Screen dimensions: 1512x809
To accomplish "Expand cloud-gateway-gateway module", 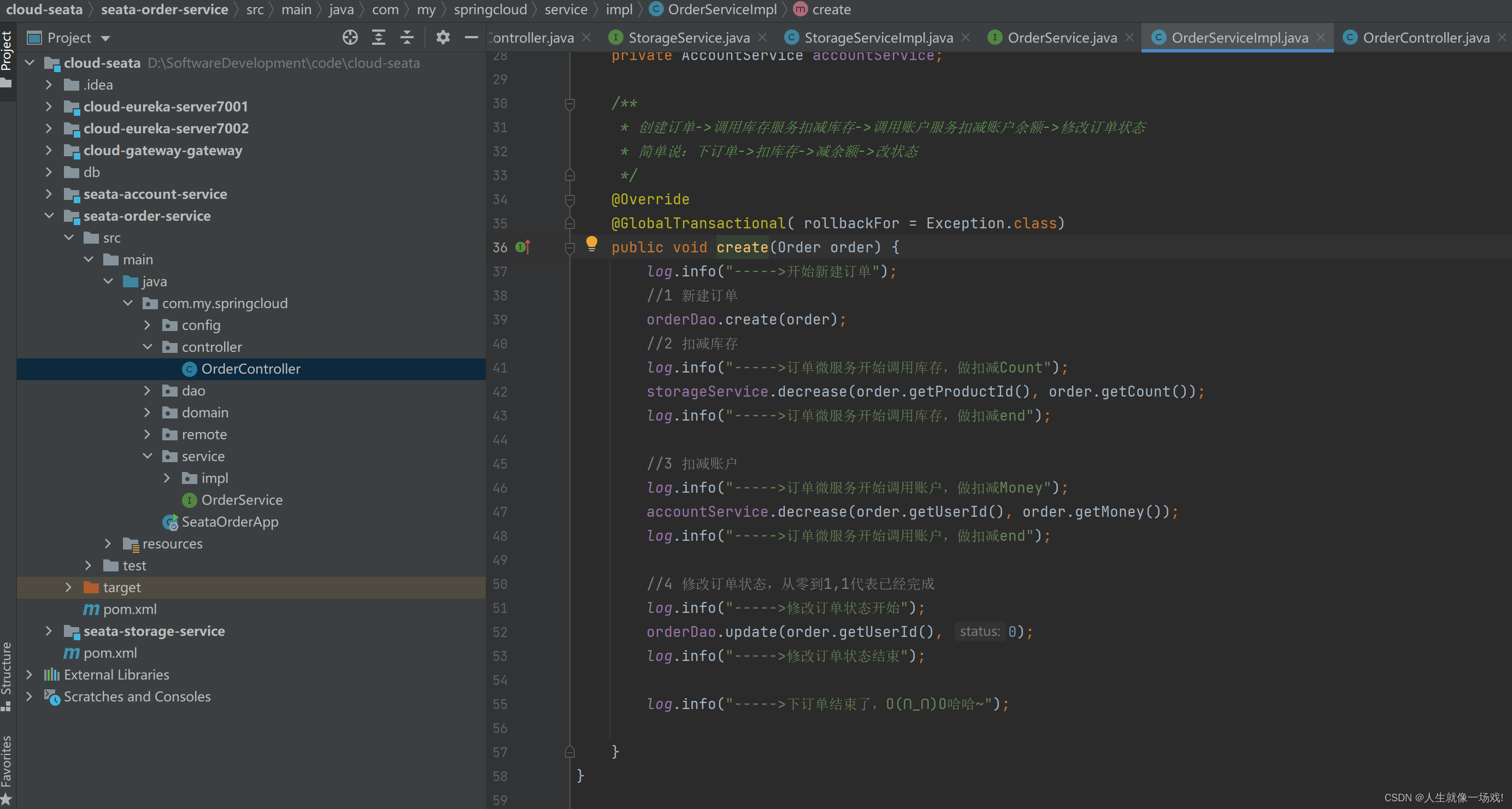I will point(49,150).
